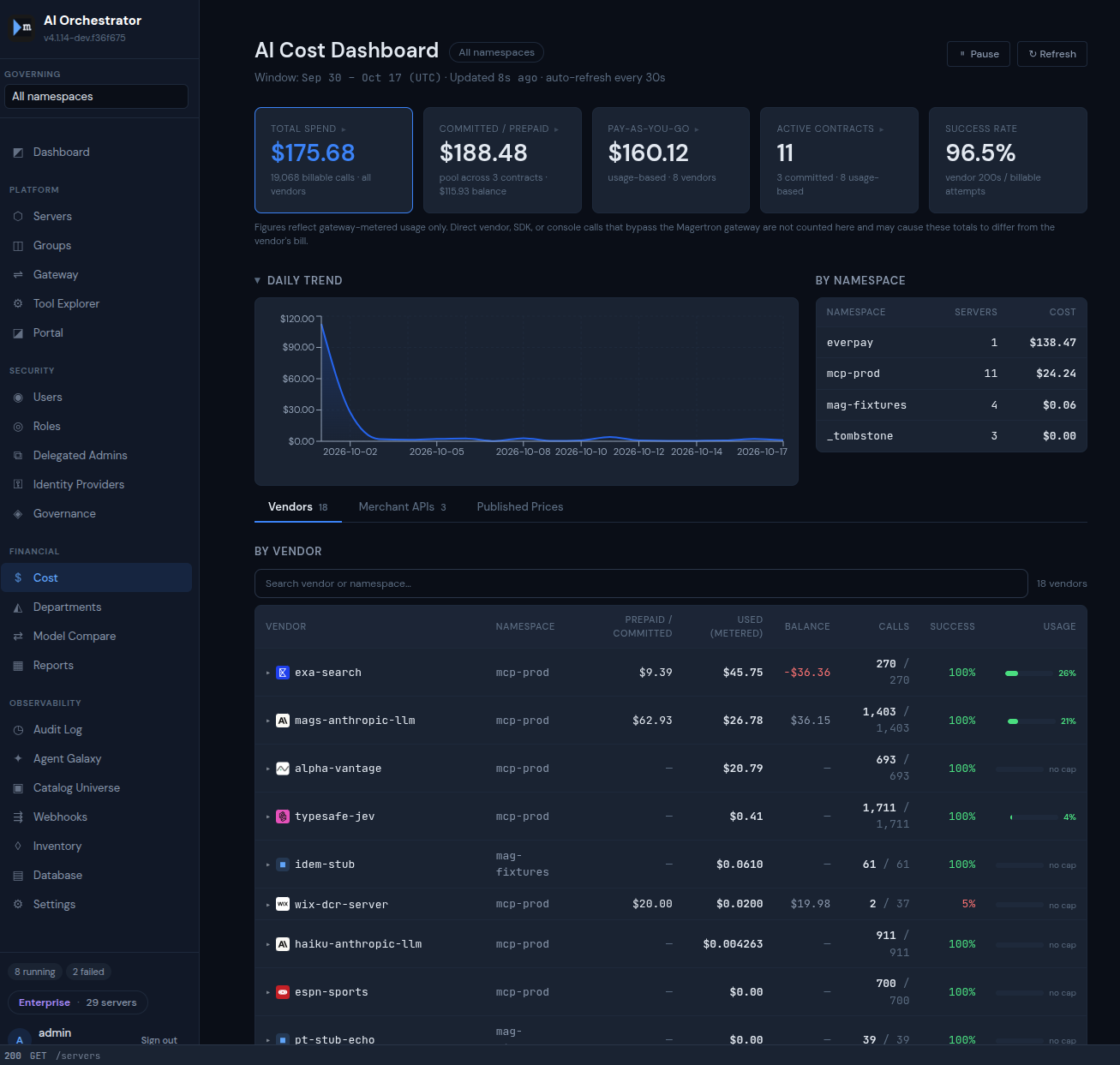
Task: Open Model Compare in the sidebar
Action: (96, 637)
